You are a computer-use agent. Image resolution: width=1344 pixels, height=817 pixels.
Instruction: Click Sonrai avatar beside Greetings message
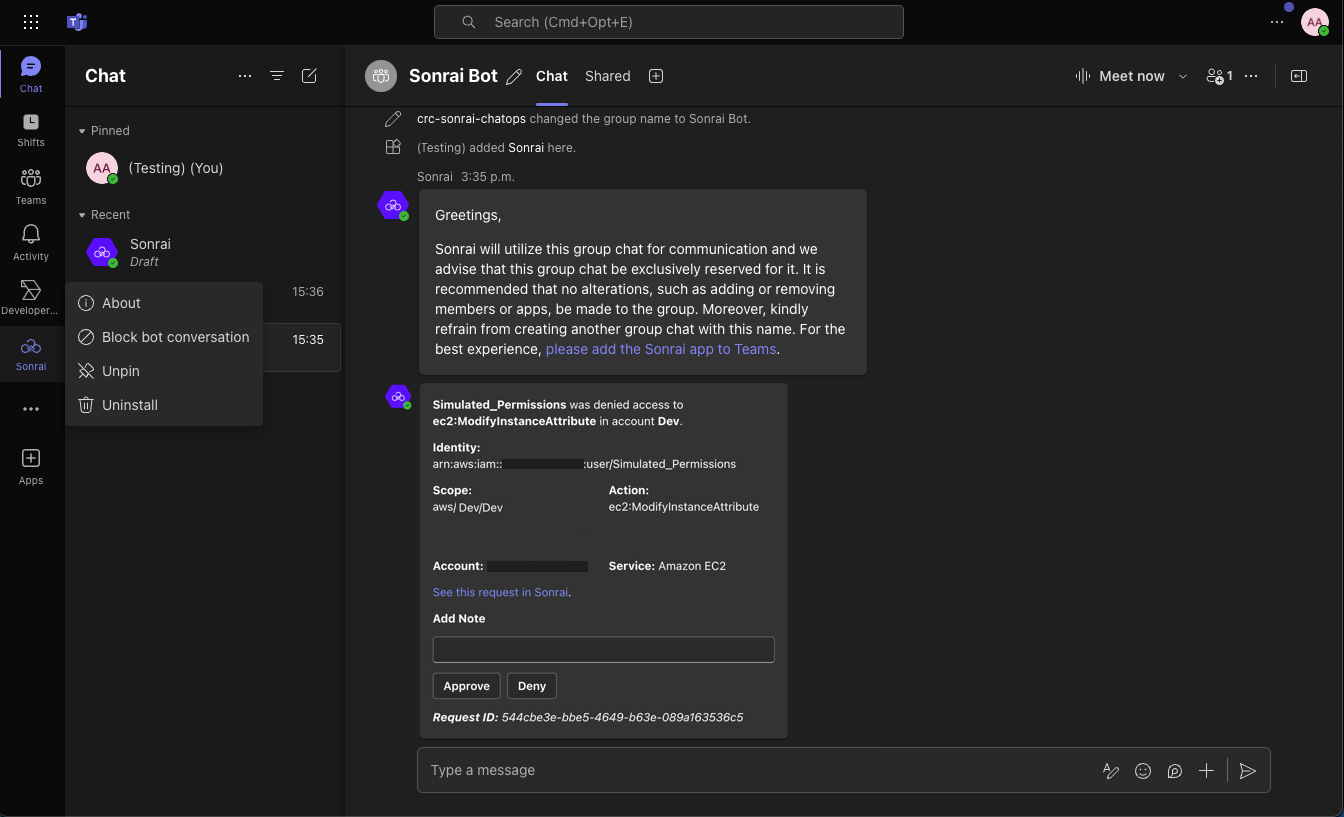[x=393, y=205]
